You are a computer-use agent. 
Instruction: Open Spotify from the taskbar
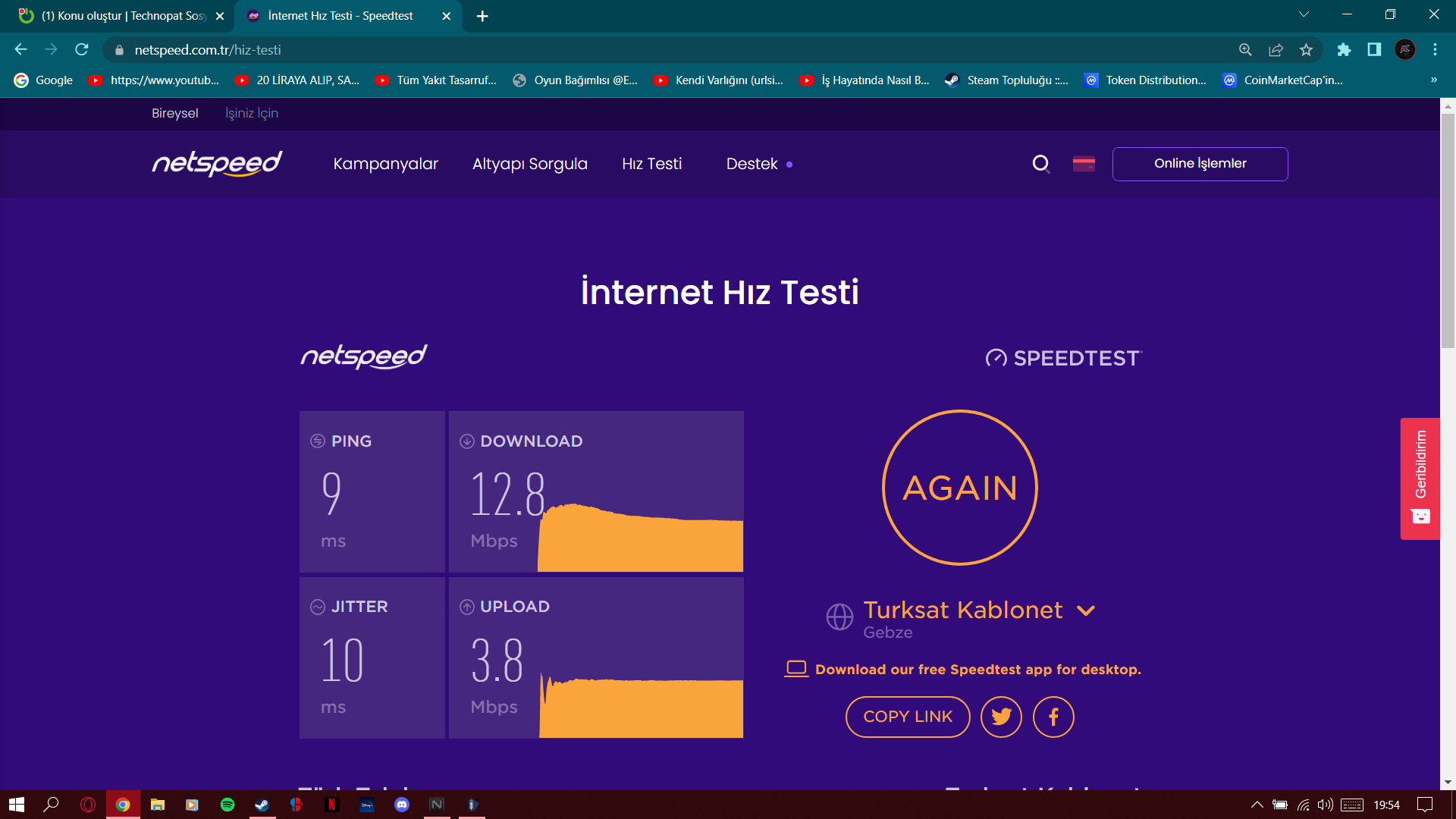click(227, 805)
